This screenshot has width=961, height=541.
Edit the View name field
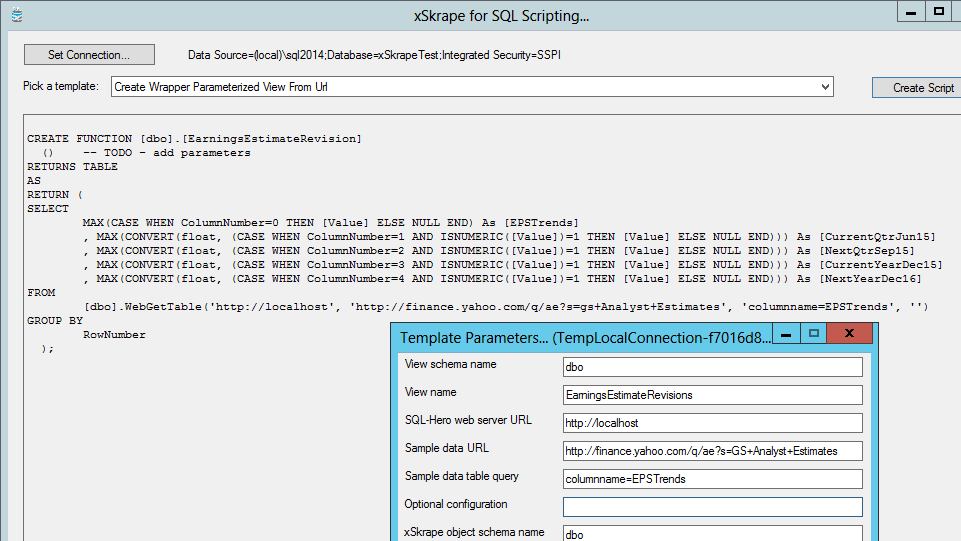(x=713, y=395)
